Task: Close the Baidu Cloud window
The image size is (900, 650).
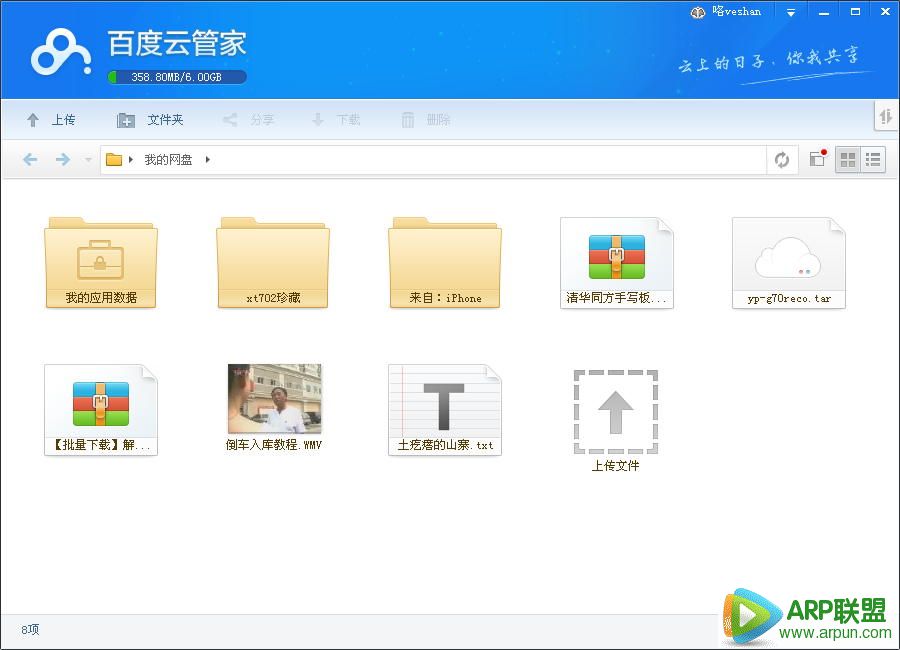Action: tap(886, 12)
